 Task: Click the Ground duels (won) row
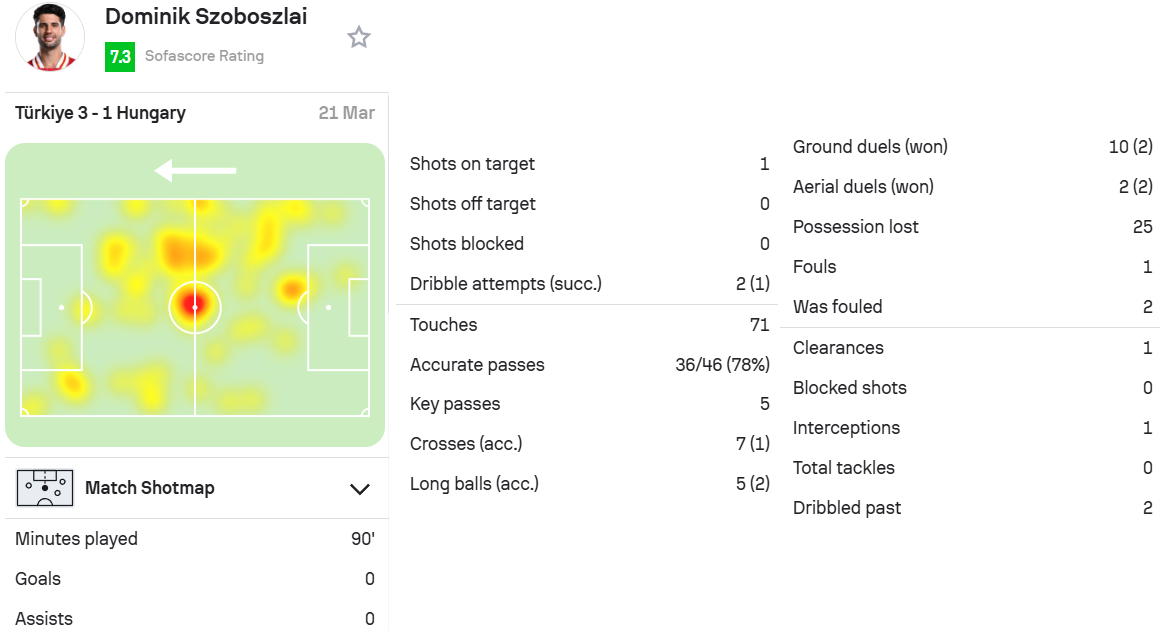point(972,147)
